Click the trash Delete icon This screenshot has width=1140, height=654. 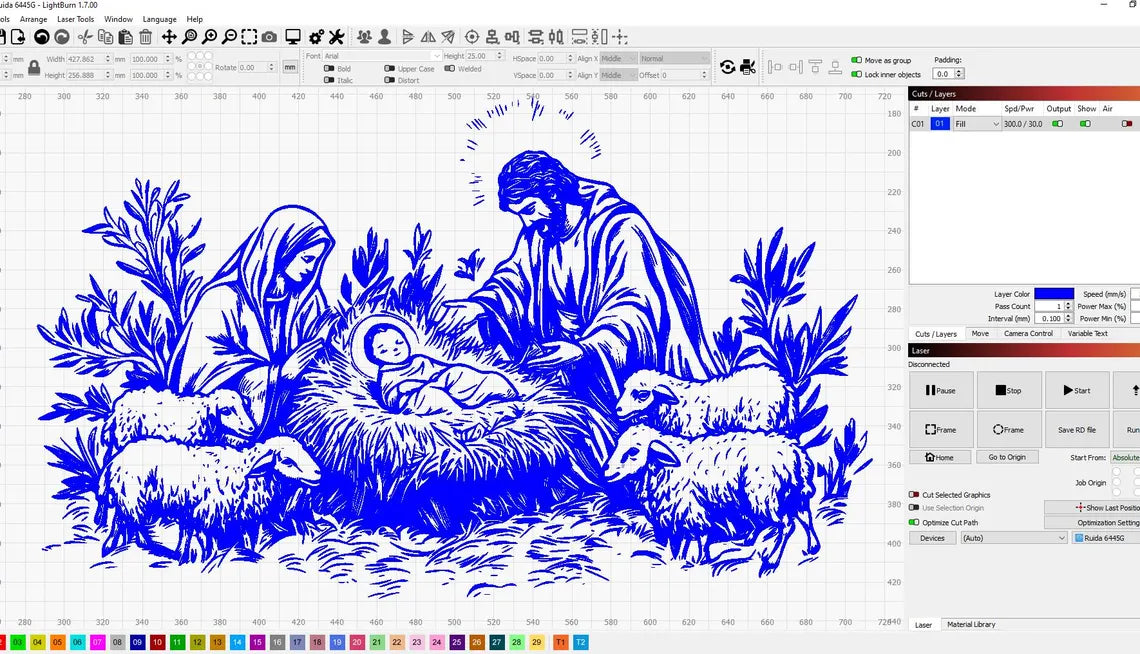tap(146, 37)
